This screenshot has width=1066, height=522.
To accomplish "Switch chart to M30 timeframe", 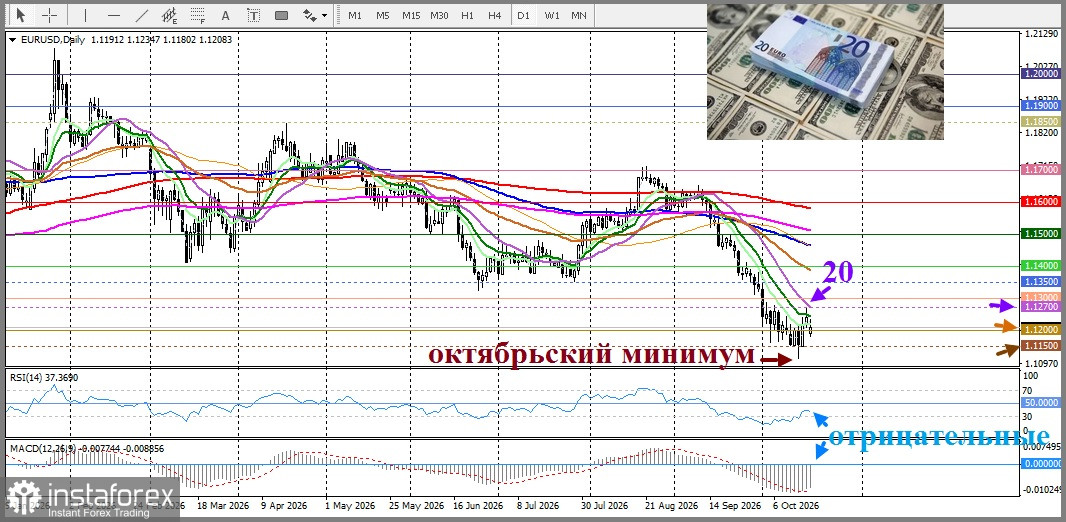I will click(x=439, y=15).
